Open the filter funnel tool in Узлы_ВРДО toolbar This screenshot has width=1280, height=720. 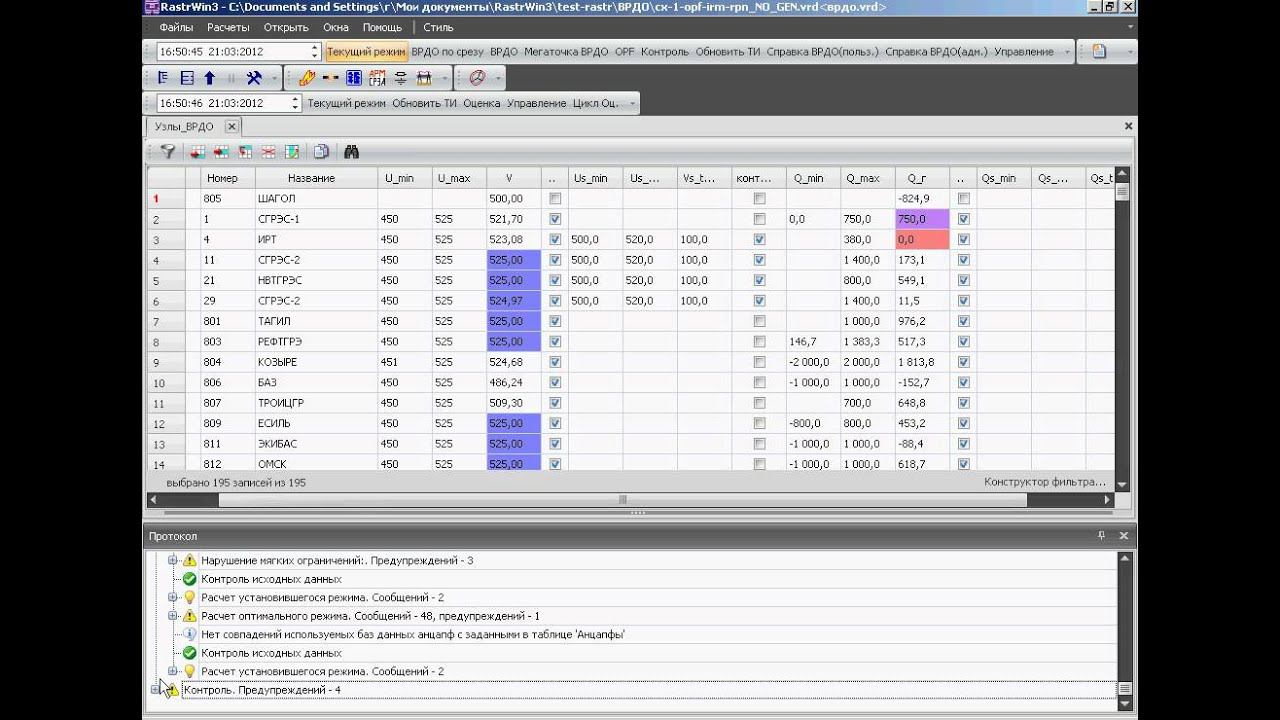pyautogui.click(x=168, y=152)
